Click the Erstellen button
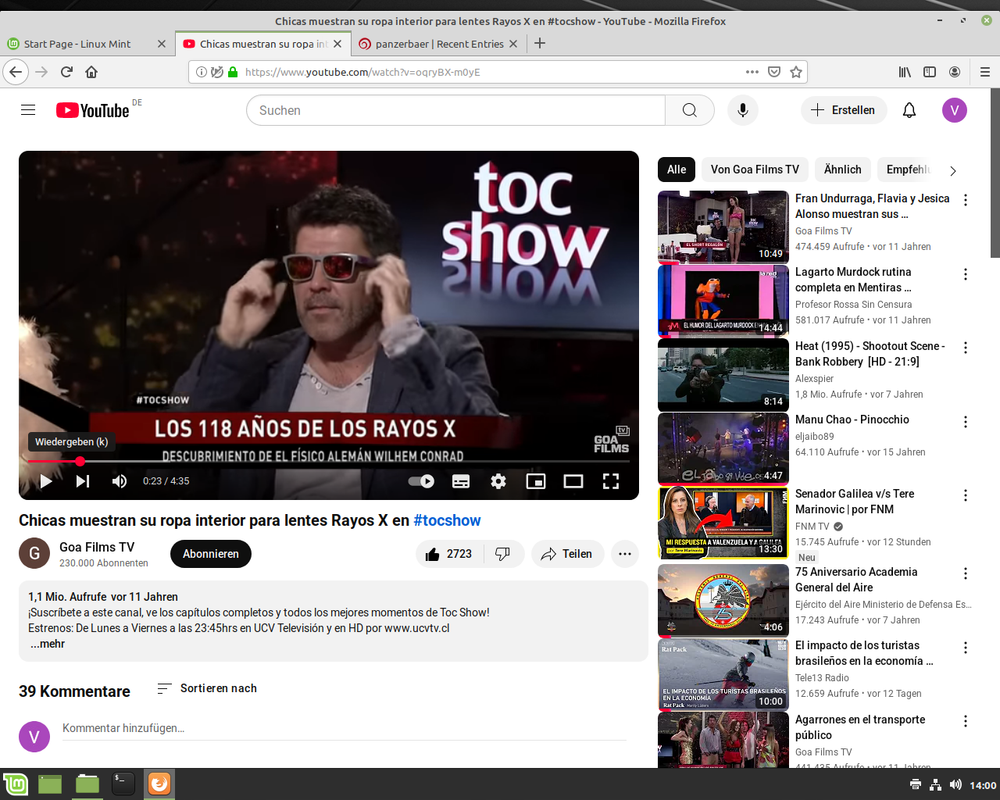The height and width of the screenshot is (800, 1000). (843, 110)
